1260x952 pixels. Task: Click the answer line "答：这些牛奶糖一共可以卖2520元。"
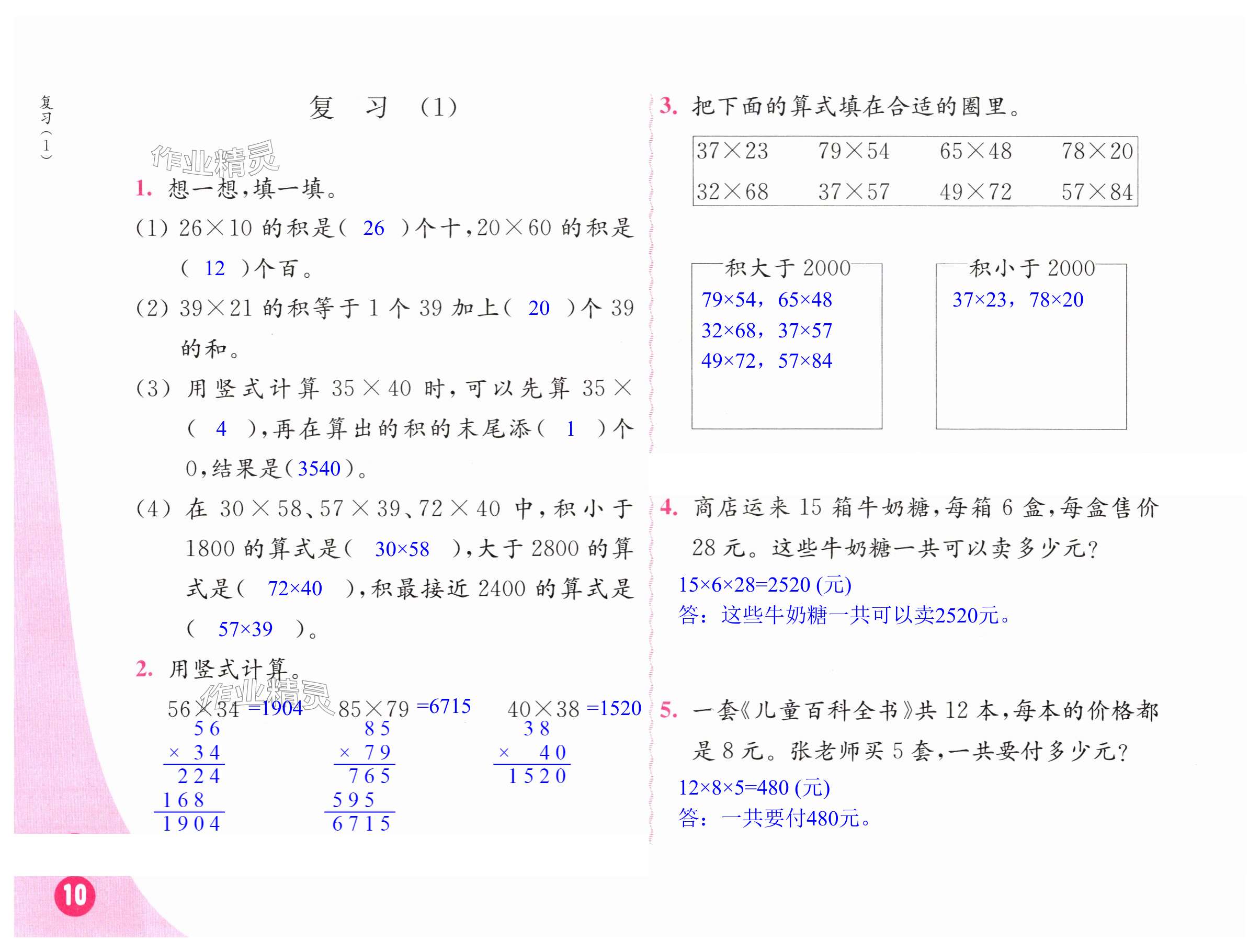(845, 615)
